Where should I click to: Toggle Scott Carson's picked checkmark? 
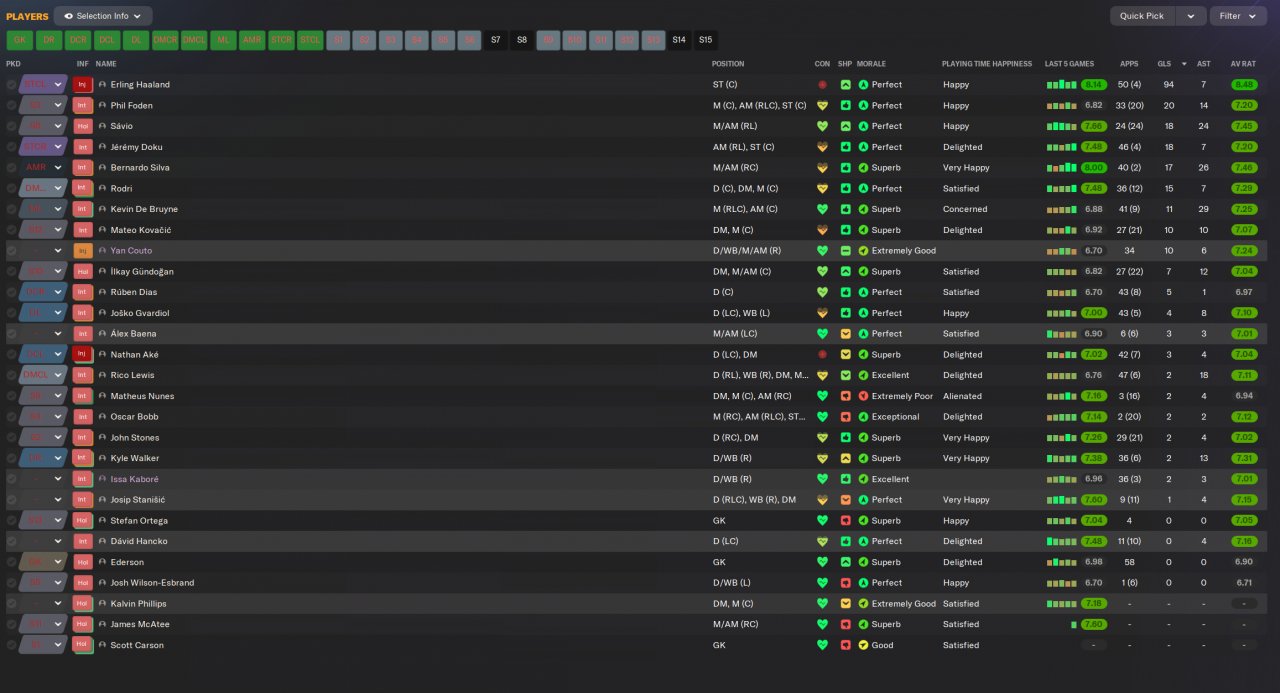(x=11, y=645)
